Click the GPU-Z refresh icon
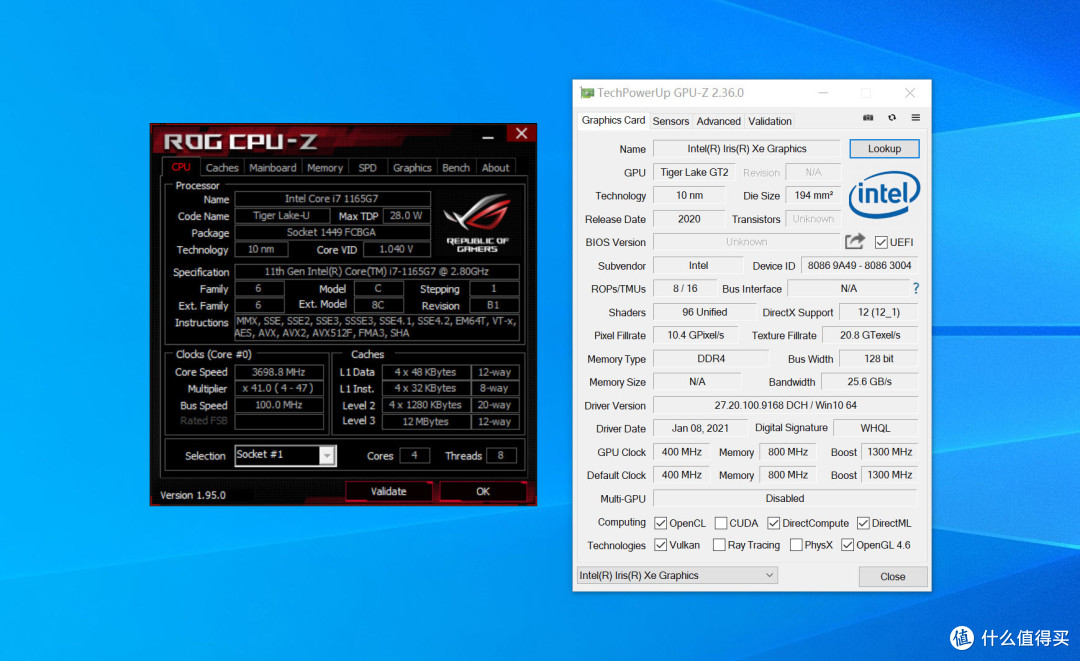The image size is (1080, 661). pyautogui.click(x=892, y=118)
